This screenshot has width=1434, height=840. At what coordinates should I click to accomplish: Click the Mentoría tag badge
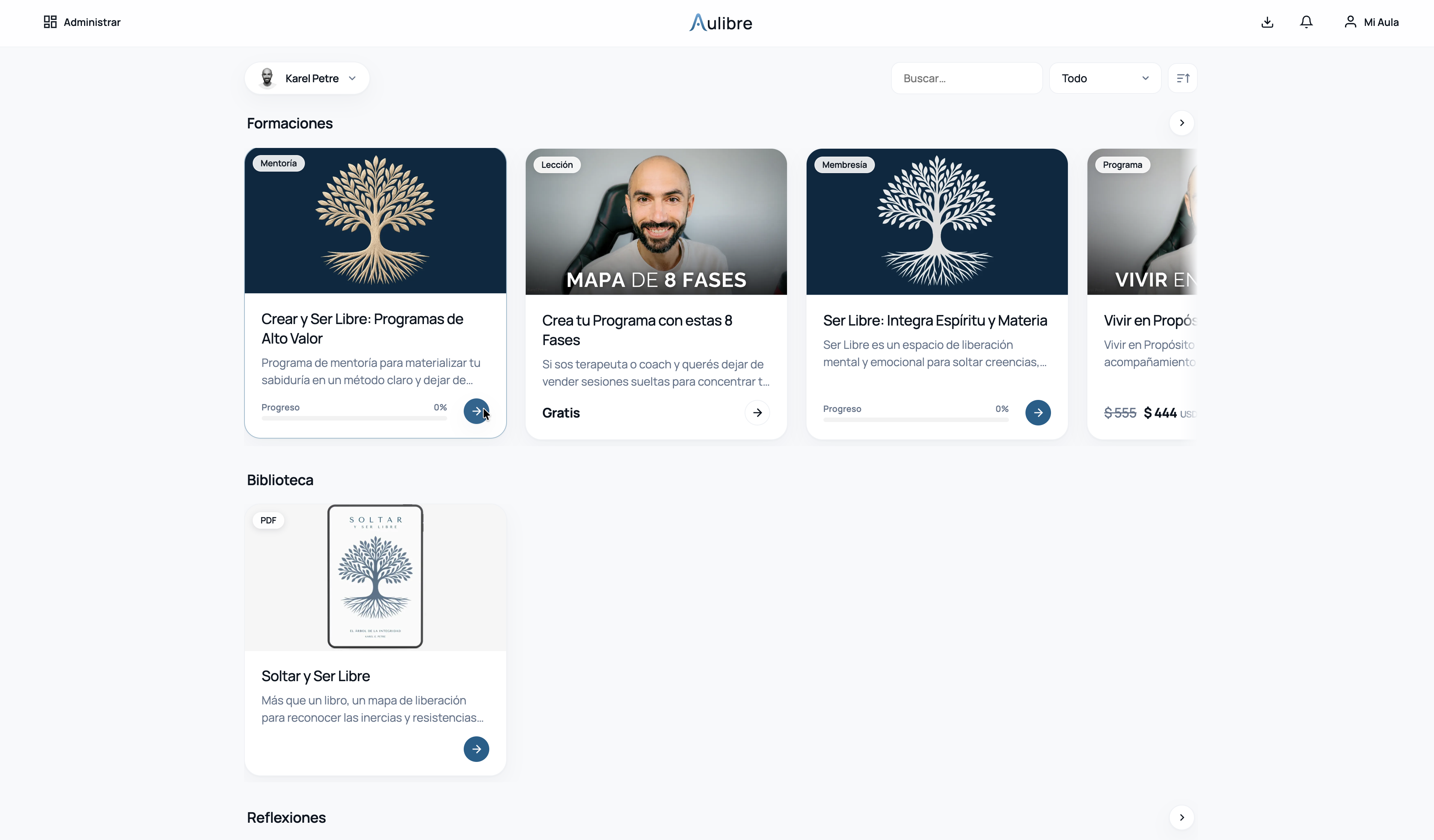[279, 163]
